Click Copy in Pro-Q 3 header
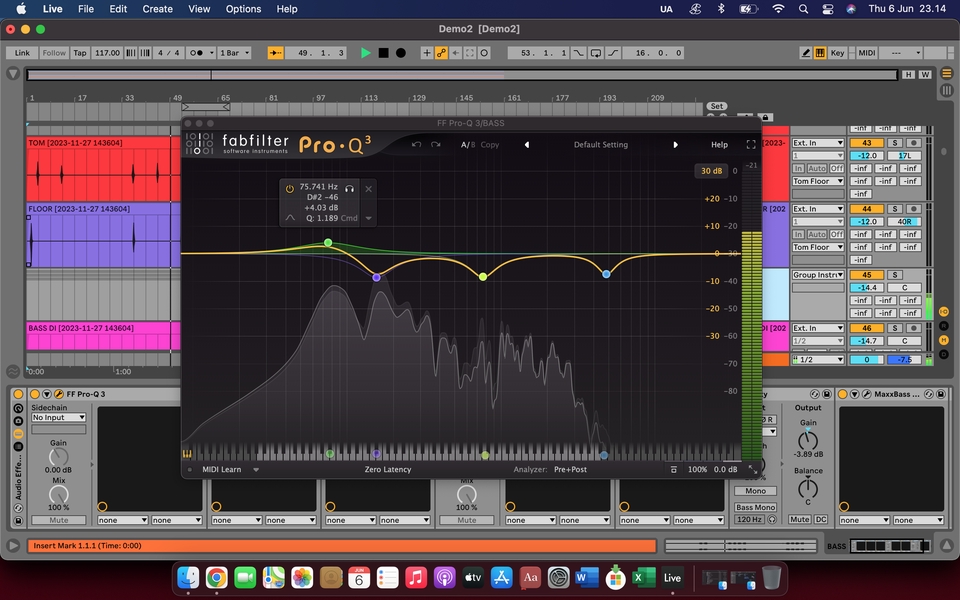This screenshot has width=960, height=600. 490,145
